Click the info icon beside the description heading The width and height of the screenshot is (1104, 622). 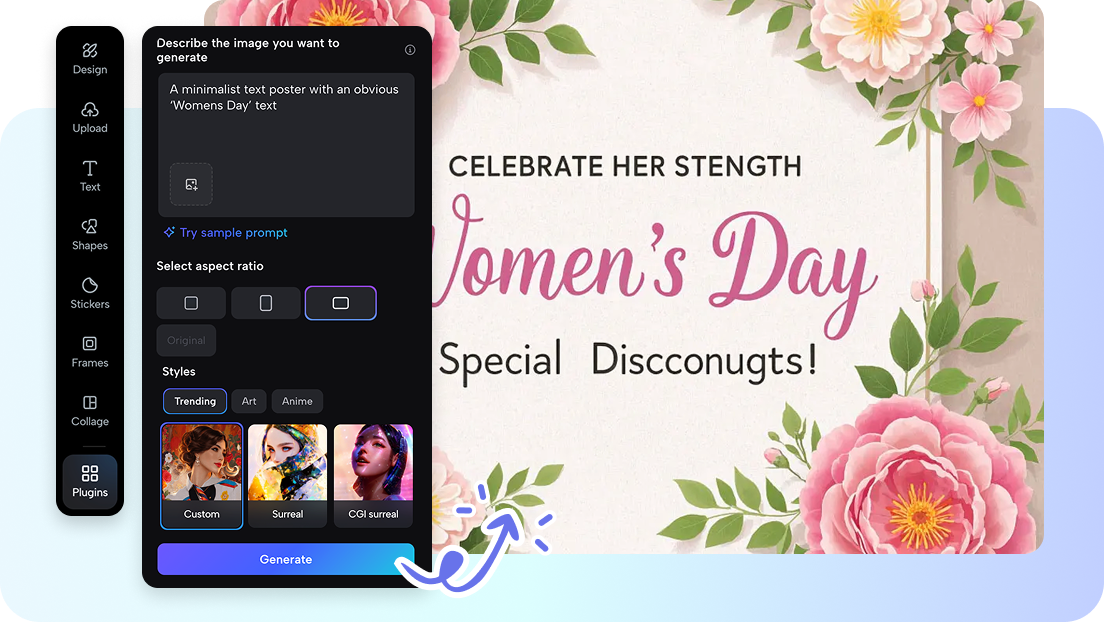(410, 50)
